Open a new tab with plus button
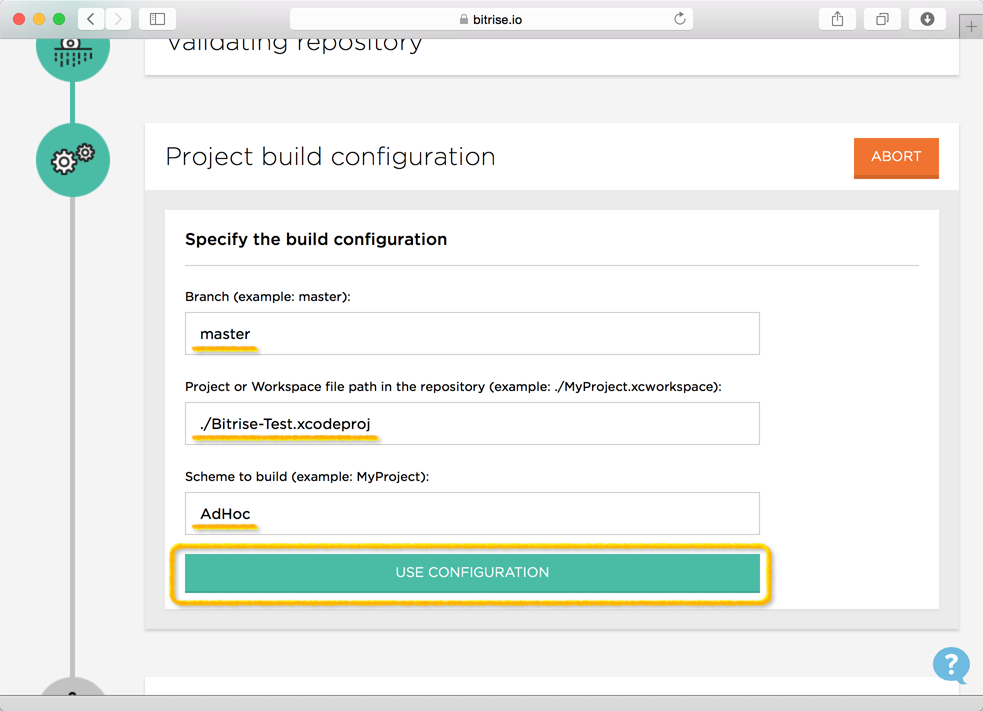This screenshot has width=983, height=711. [971, 28]
